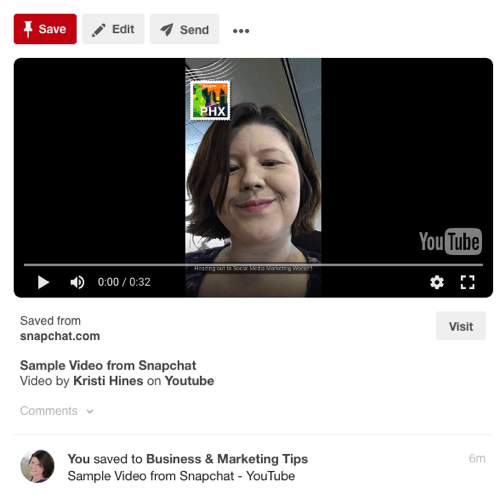
Task: Open Kristi Hines author link
Action: pos(108,381)
